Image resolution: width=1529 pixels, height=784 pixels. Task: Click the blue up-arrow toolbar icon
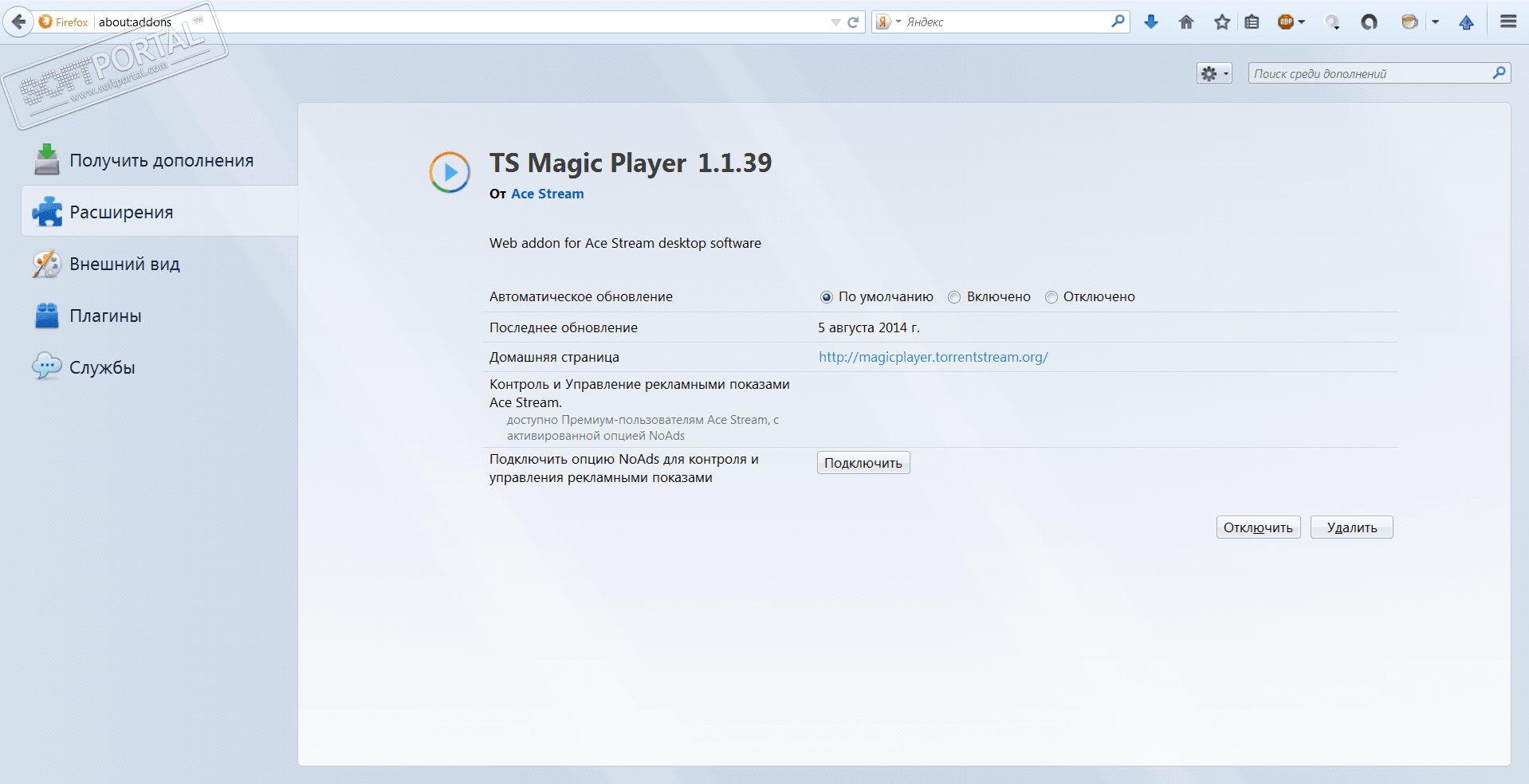pos(1467,22)
